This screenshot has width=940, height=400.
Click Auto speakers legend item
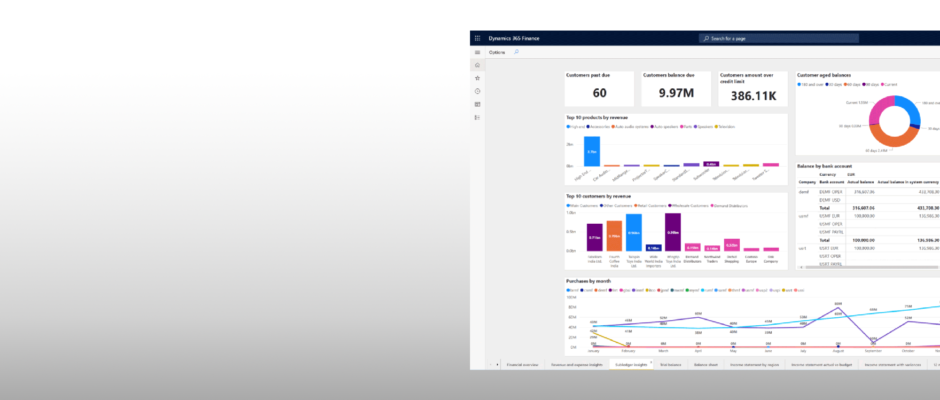(664, 127)
